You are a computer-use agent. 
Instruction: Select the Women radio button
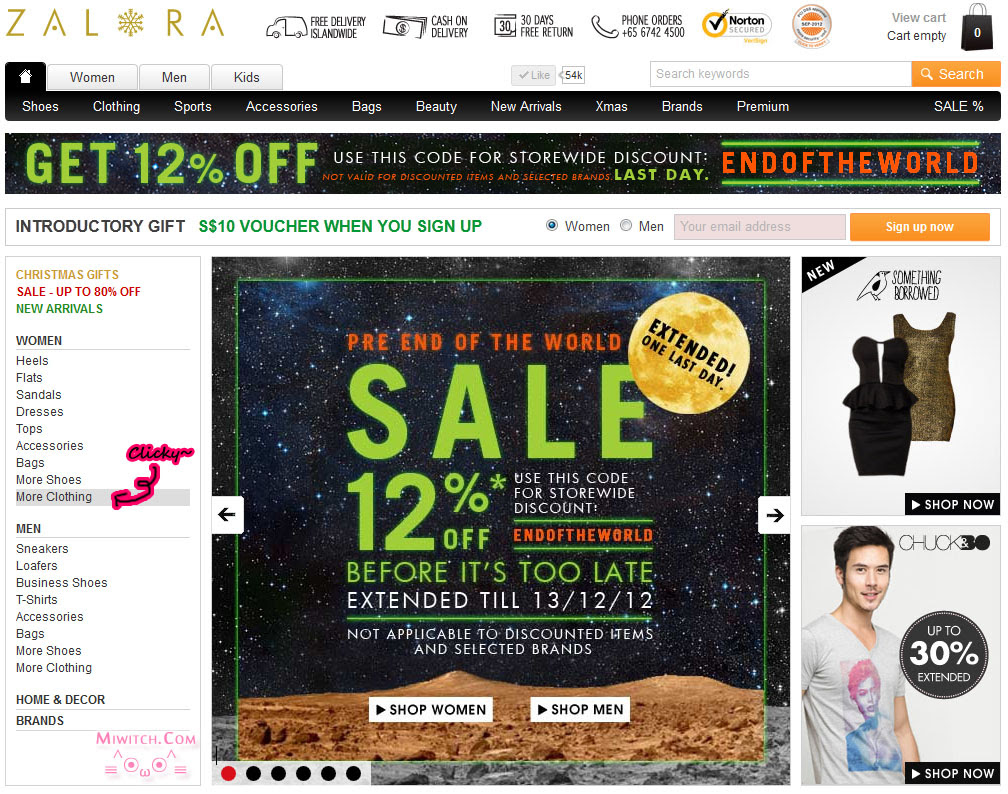pyautogui.click(x=552, y=226)
